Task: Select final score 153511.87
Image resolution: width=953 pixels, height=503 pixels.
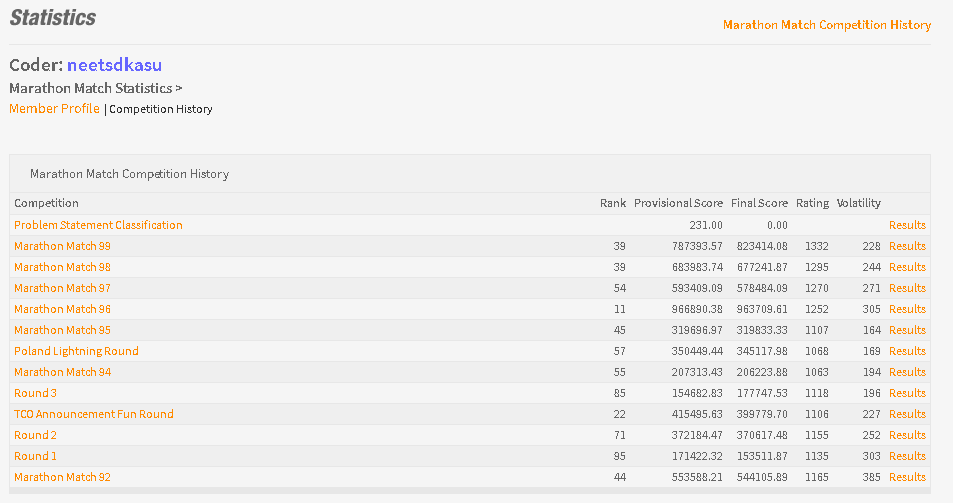Action: coord(762,456)
